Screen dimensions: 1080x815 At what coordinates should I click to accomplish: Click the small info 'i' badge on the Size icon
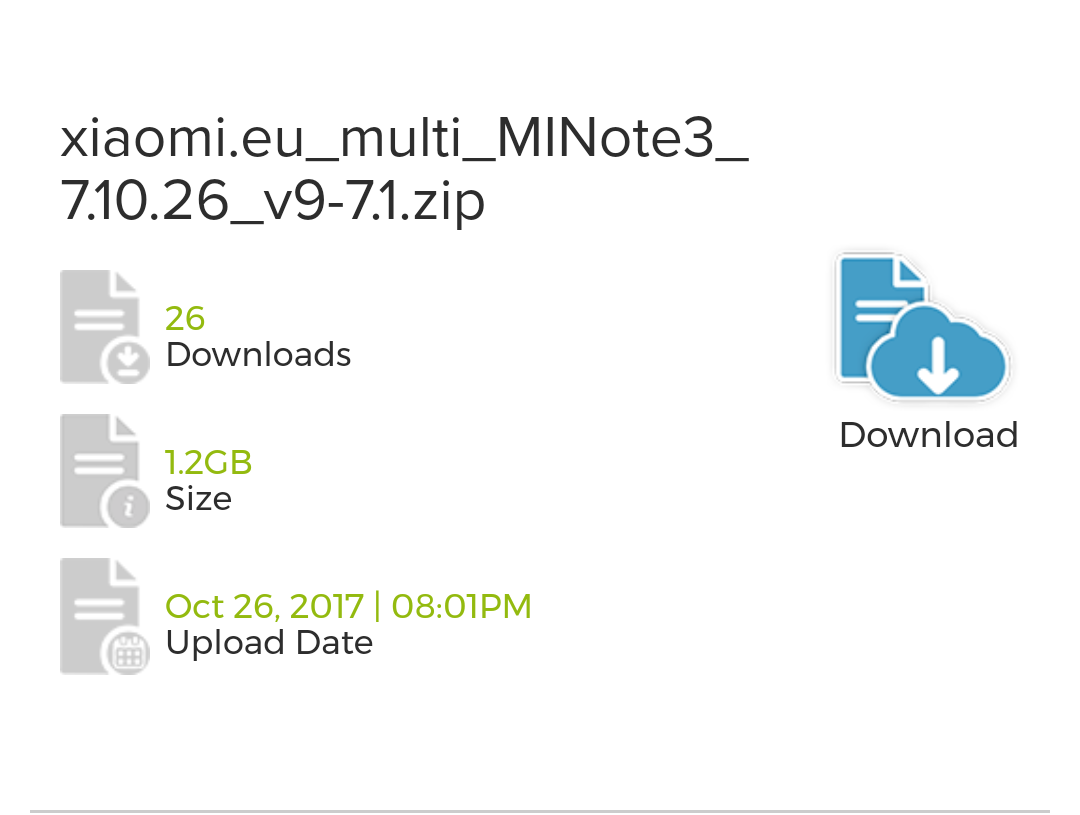[127, 507]
